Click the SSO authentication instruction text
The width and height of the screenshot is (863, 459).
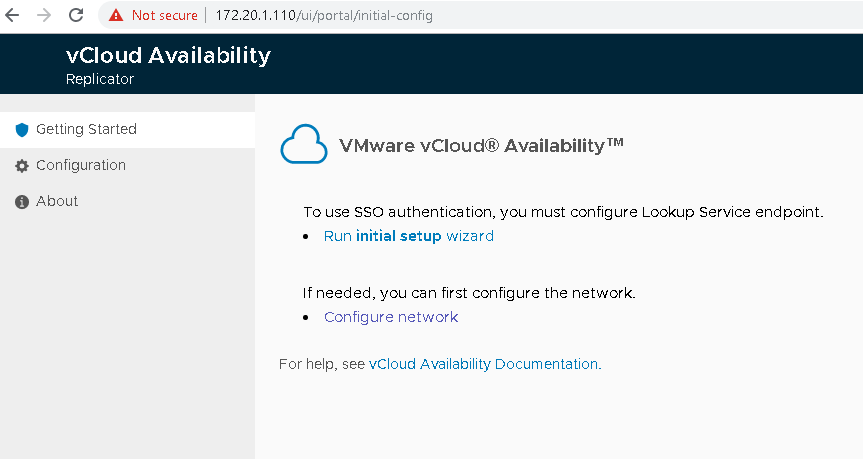(x=563, y=212)
